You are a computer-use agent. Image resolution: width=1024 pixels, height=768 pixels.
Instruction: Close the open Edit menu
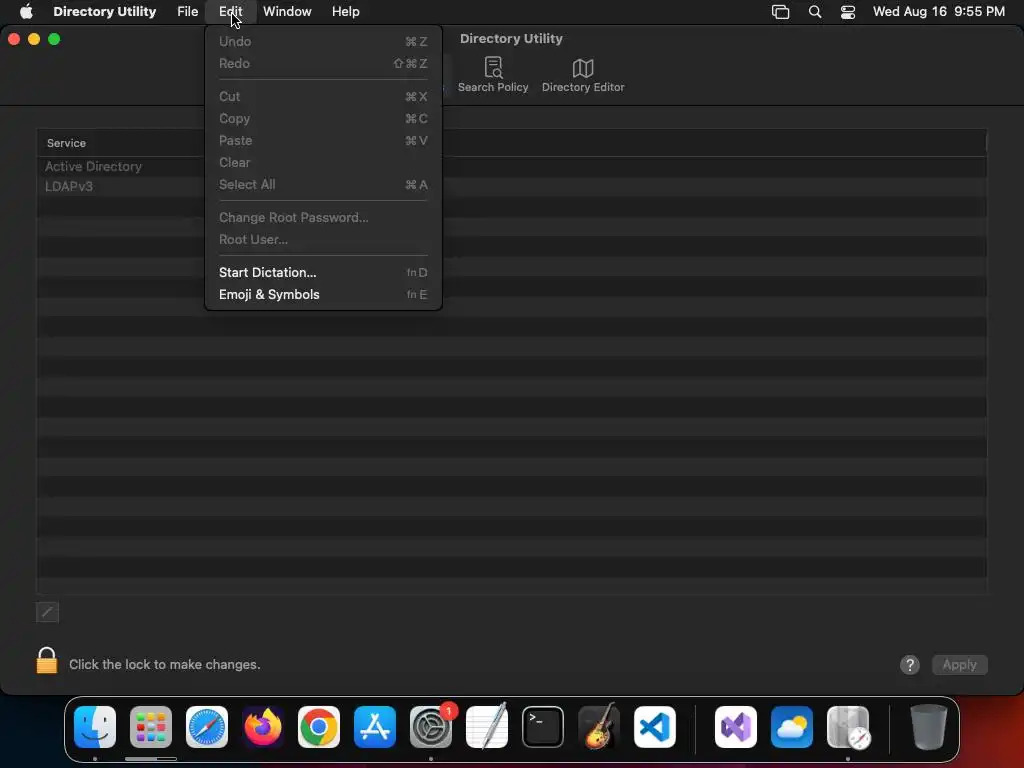click(231, 11)
